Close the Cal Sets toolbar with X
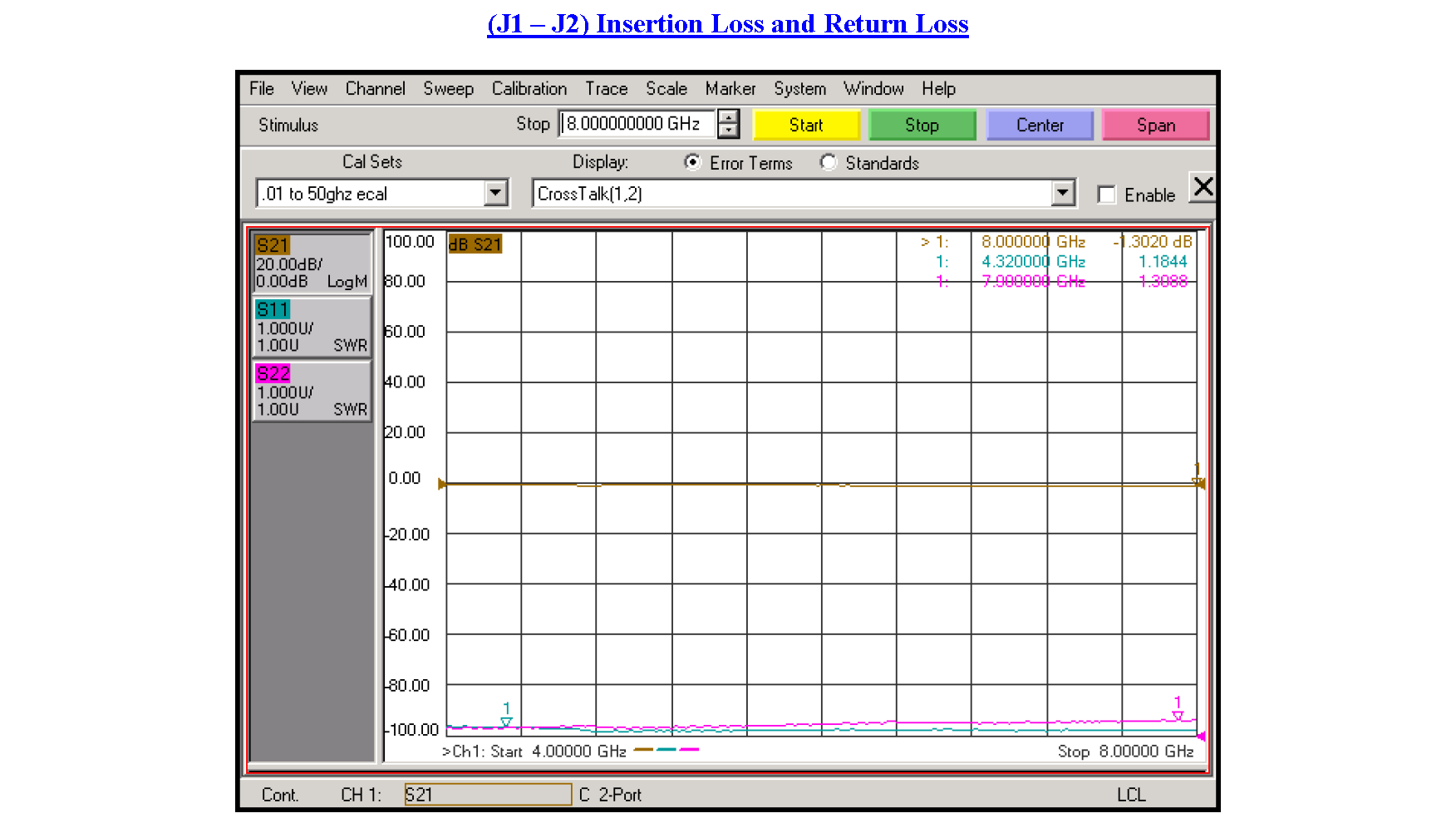 point(1203,188)
